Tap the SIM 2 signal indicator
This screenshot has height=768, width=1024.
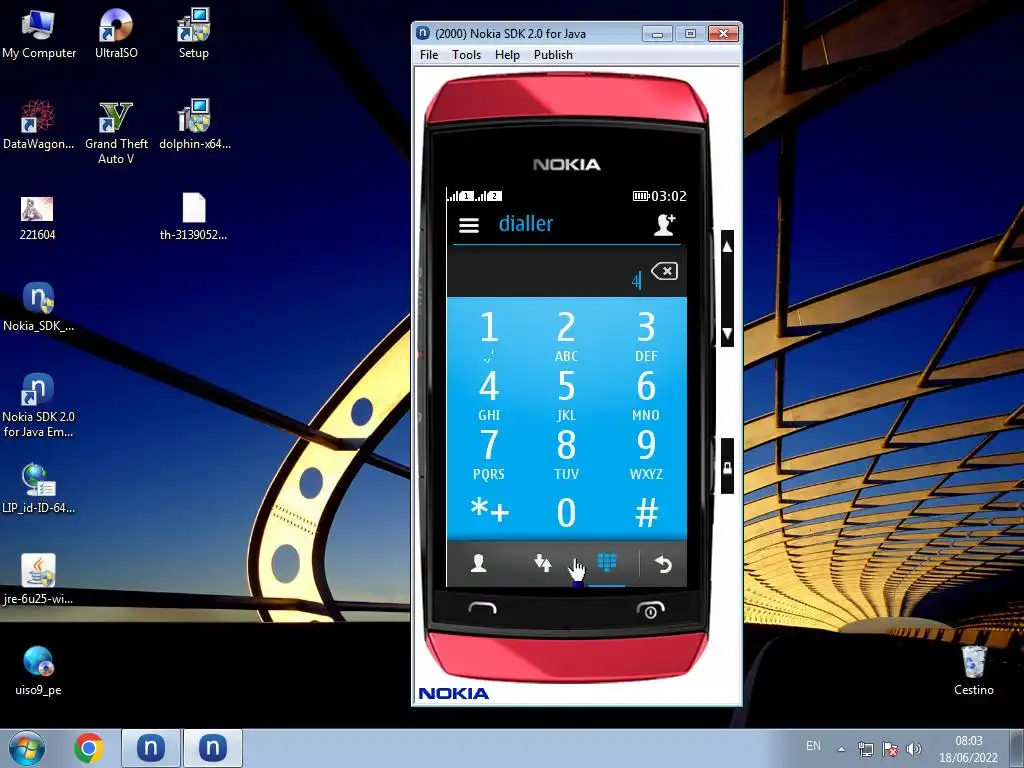(488, 195)
